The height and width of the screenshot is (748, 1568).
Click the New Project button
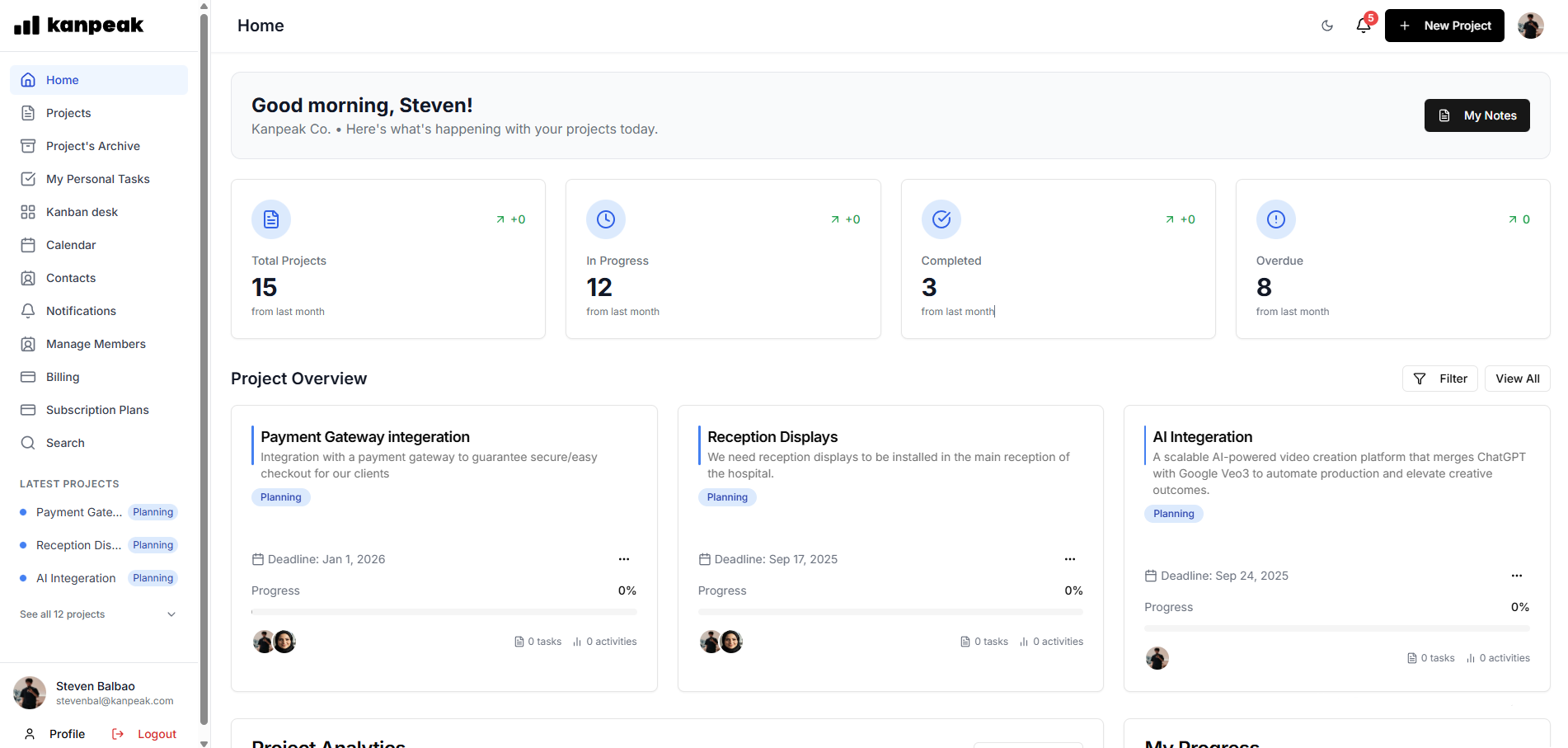point(1444,26)
